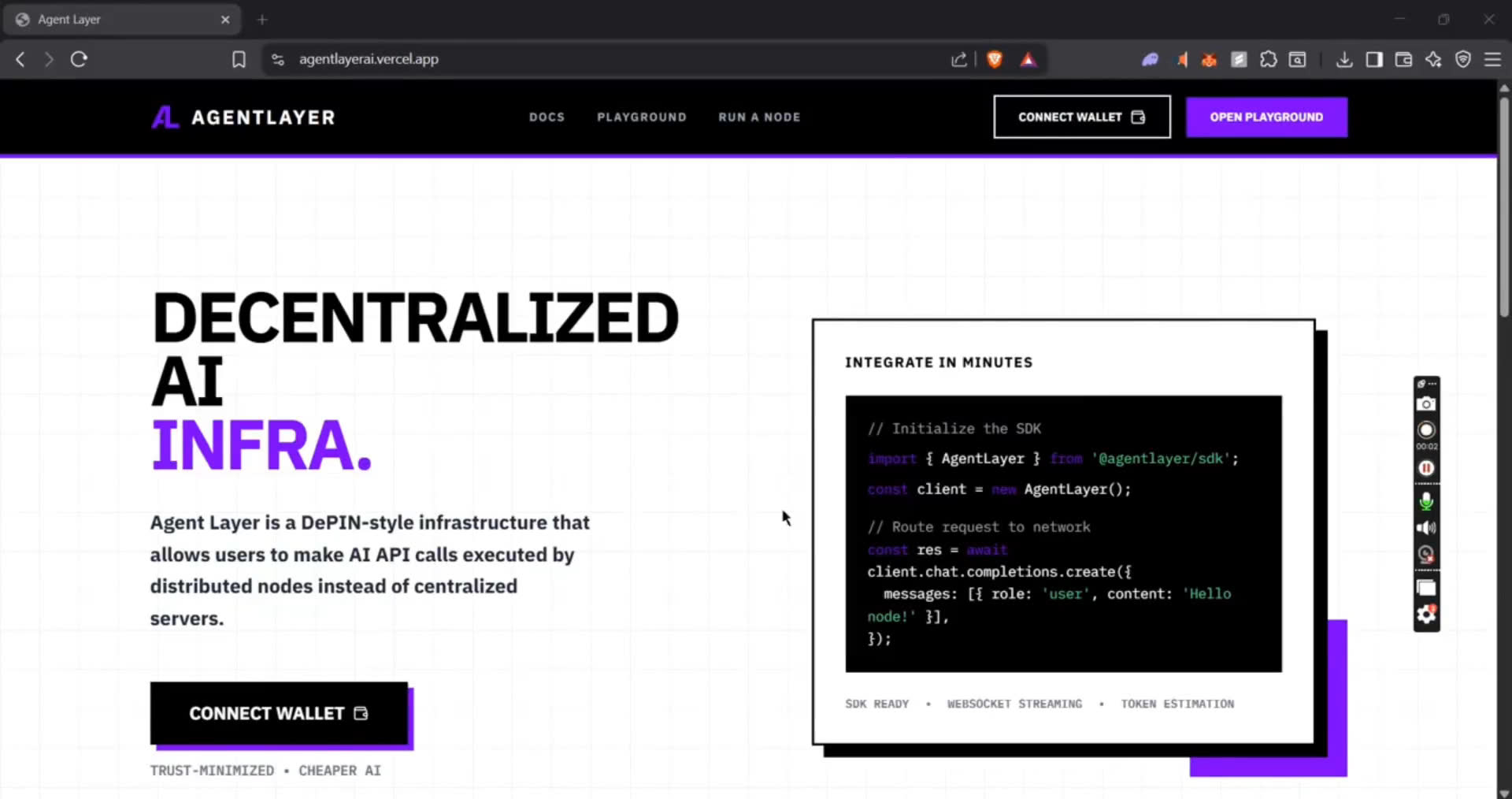Screen dimensions: 1512x799
Task: Toggle the recorder microphone
Action: pos(1426,501)
